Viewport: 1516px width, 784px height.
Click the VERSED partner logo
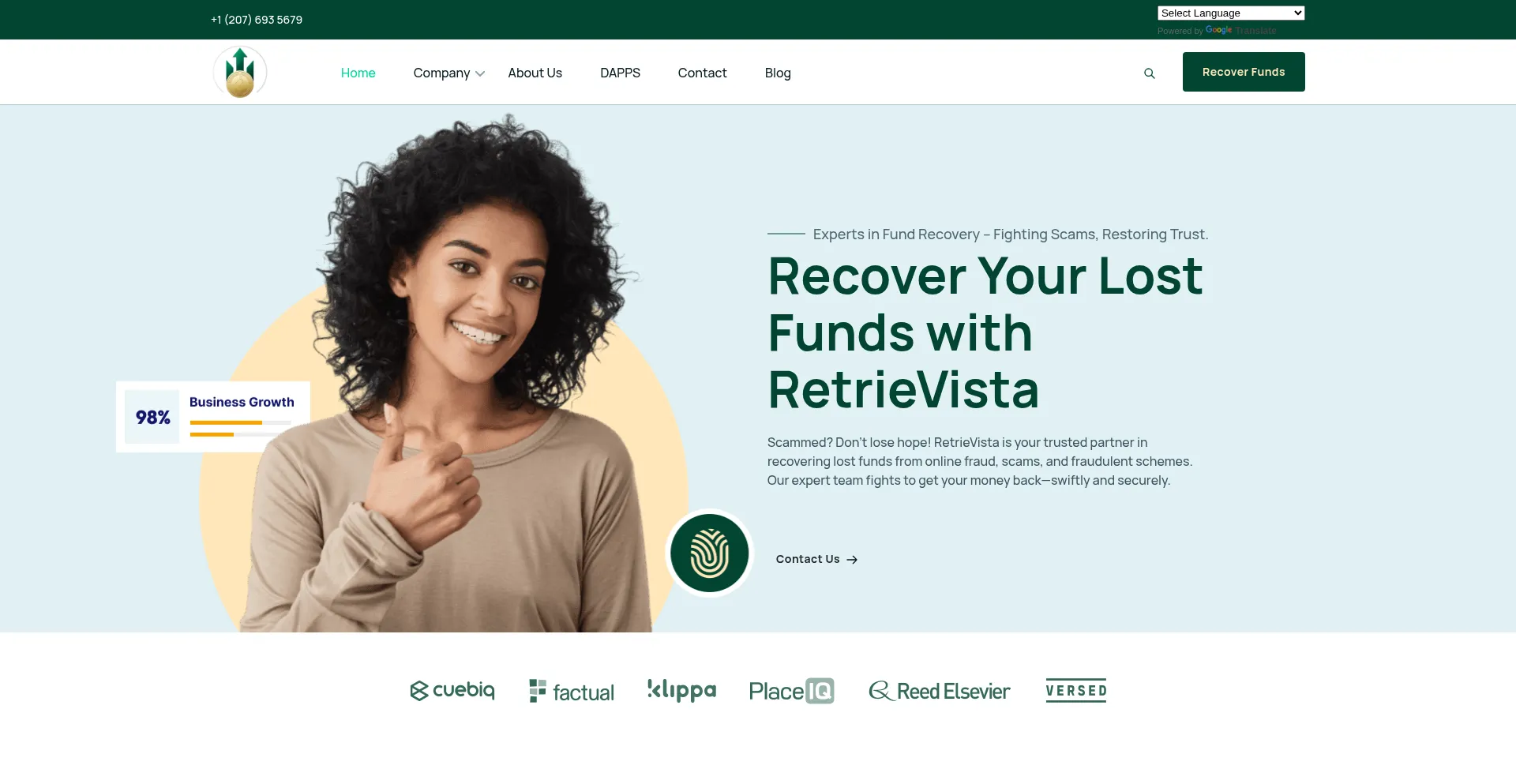1076,691
